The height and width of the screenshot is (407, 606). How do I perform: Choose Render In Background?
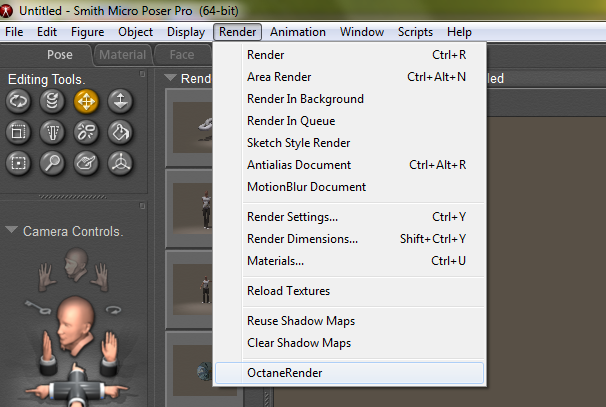[x=349, y=99]
